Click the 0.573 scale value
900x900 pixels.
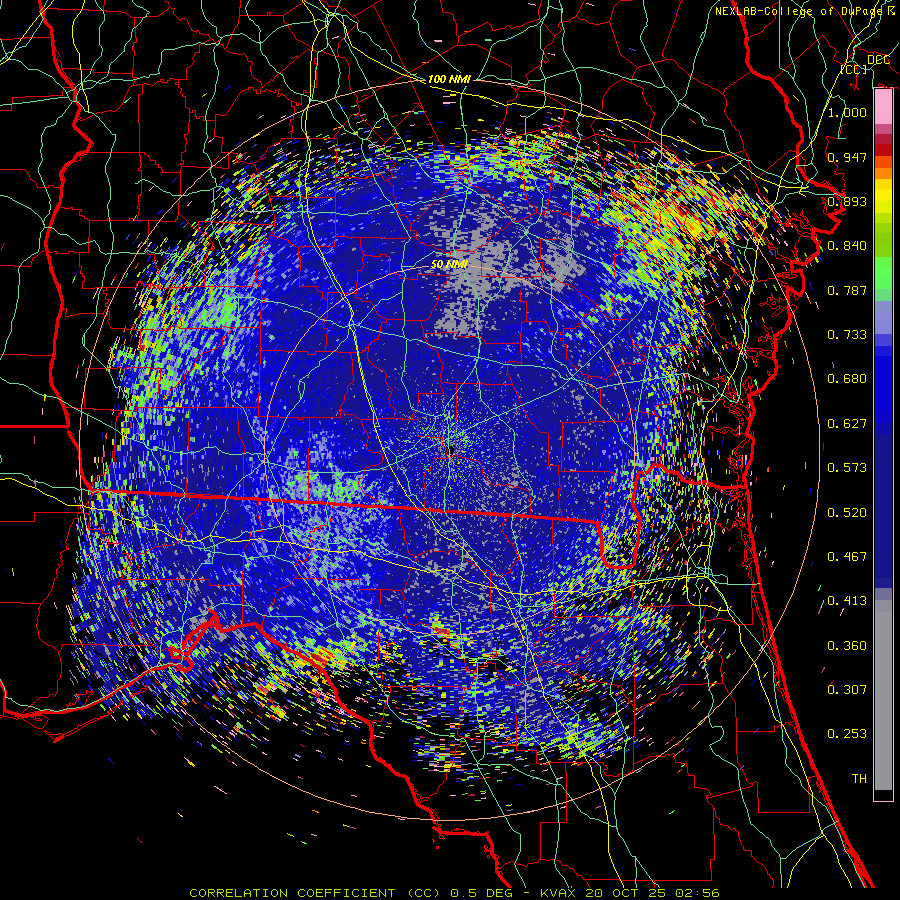point(847,468)
